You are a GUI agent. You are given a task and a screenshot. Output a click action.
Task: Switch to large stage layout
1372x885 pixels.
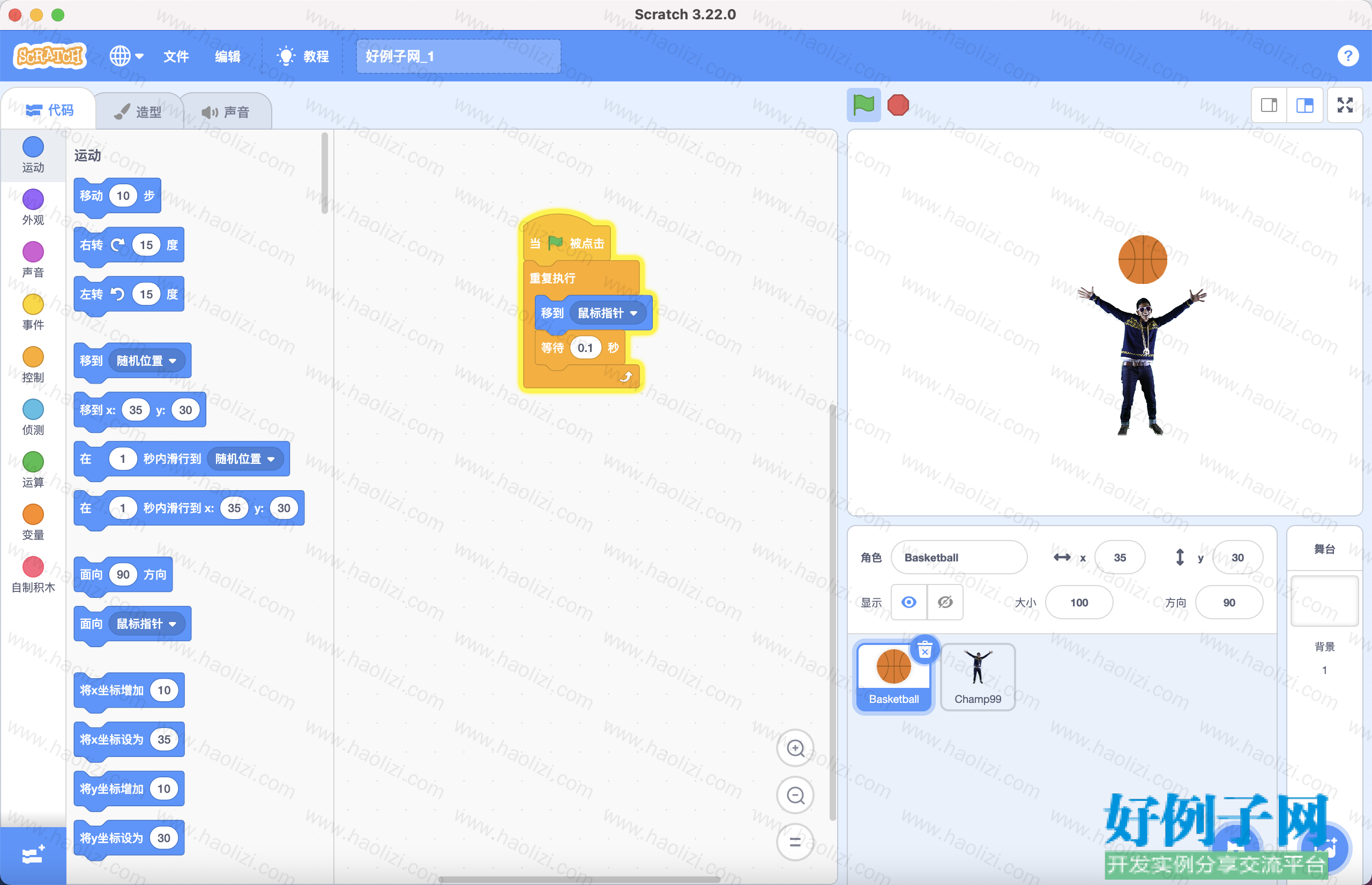[1305, 105]
